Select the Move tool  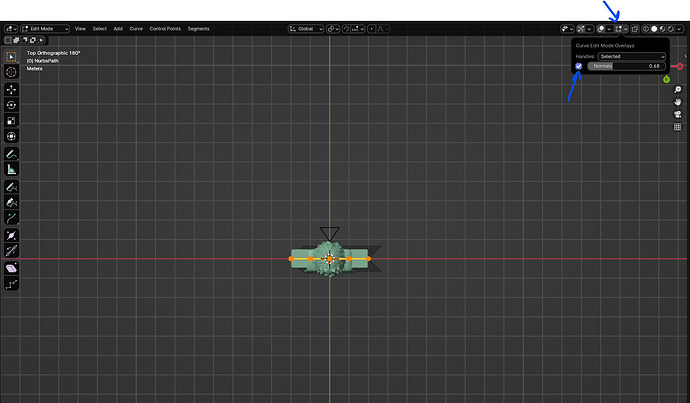pyautogui.click(x=11, y=89)
